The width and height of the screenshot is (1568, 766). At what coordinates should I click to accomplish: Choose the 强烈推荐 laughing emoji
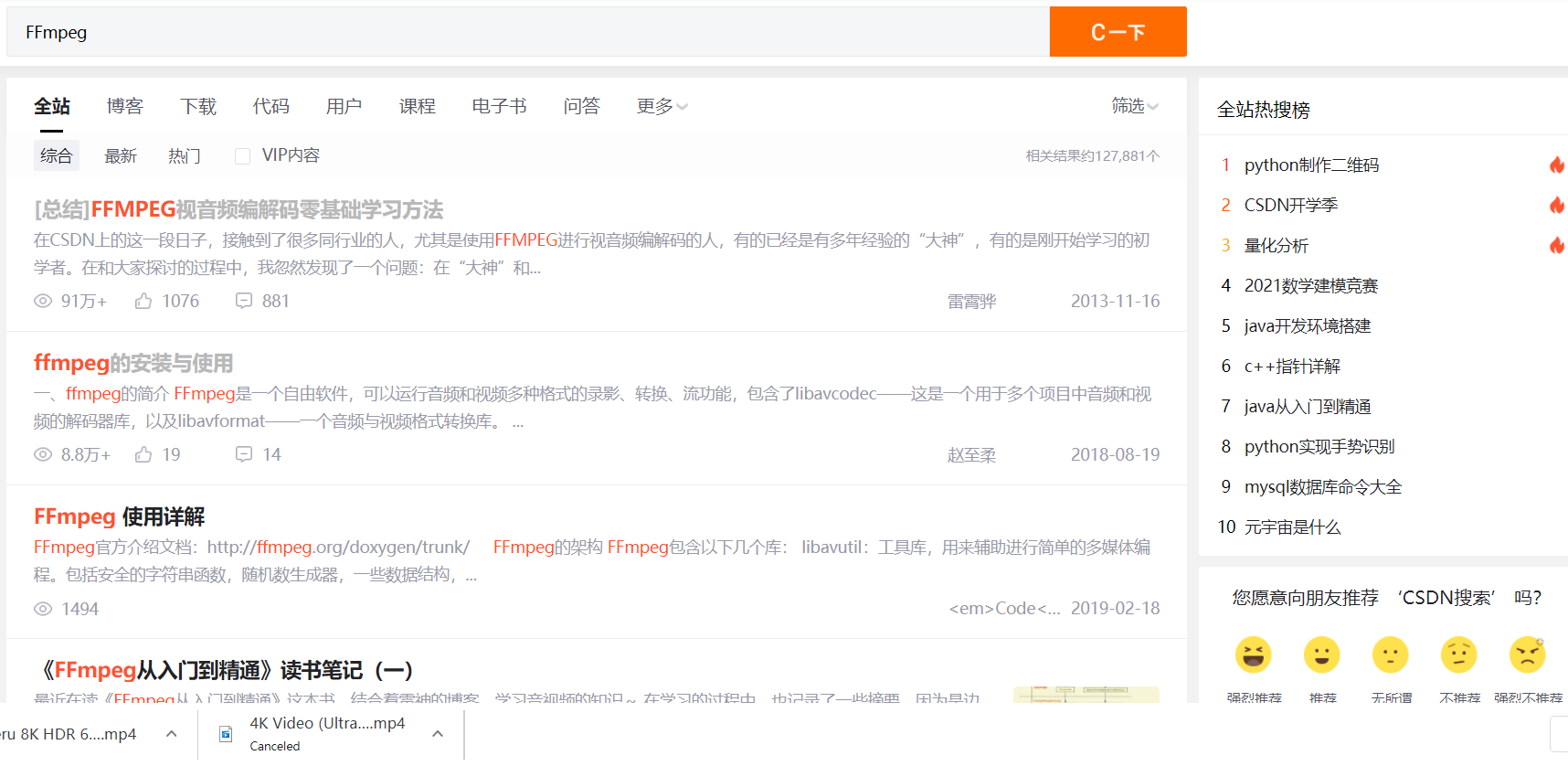click(x=1254, y=654)
